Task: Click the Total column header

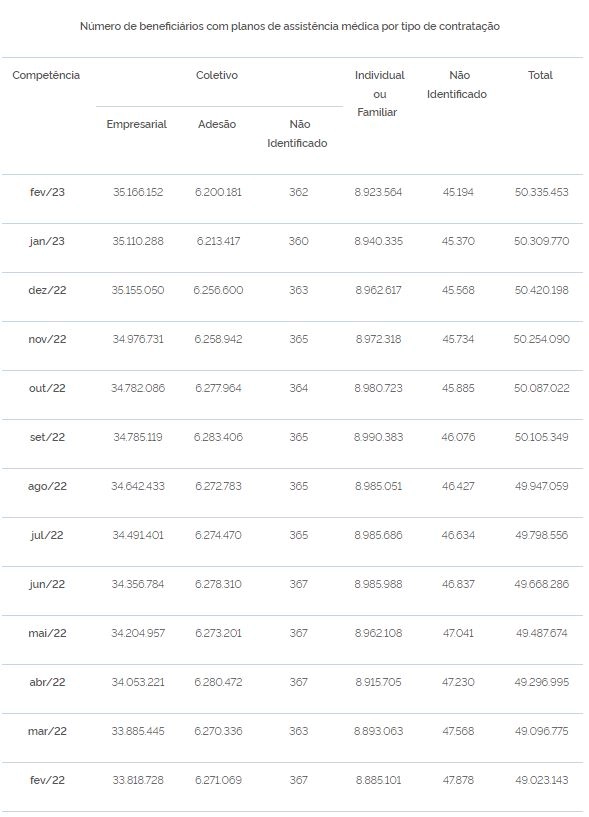Action: (540, 75)
